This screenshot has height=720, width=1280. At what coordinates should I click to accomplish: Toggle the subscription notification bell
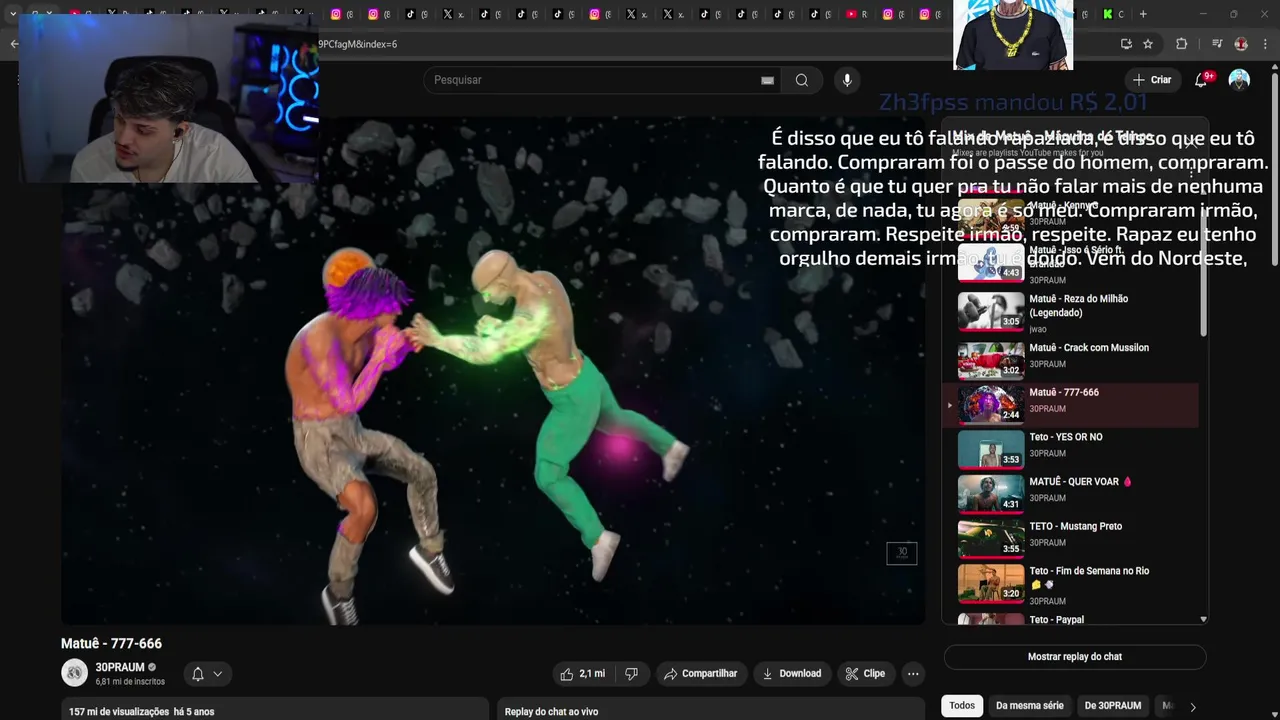coord(198,674)
